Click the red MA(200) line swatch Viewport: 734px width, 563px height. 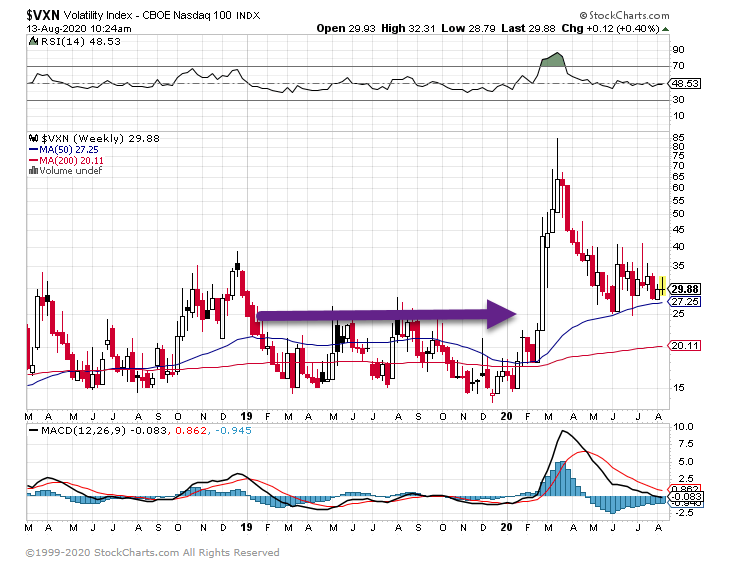tap(33, 161)
